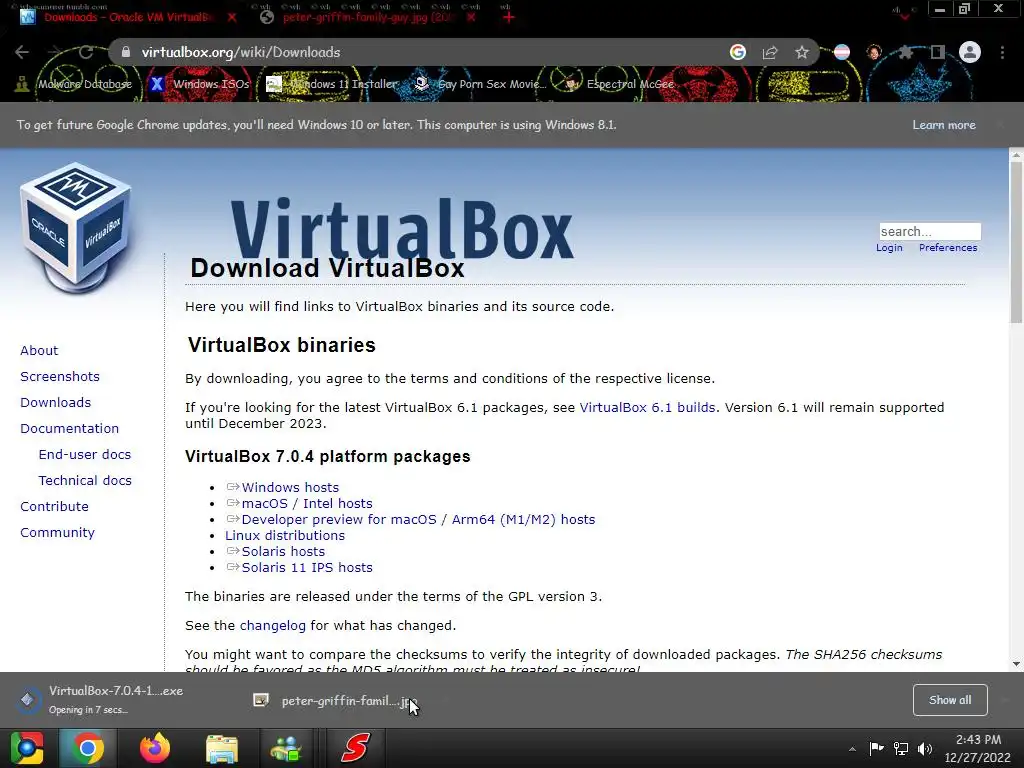Click the Login link
The height and width of the screenshot is (768, 1024).
[x=889, y=248]
